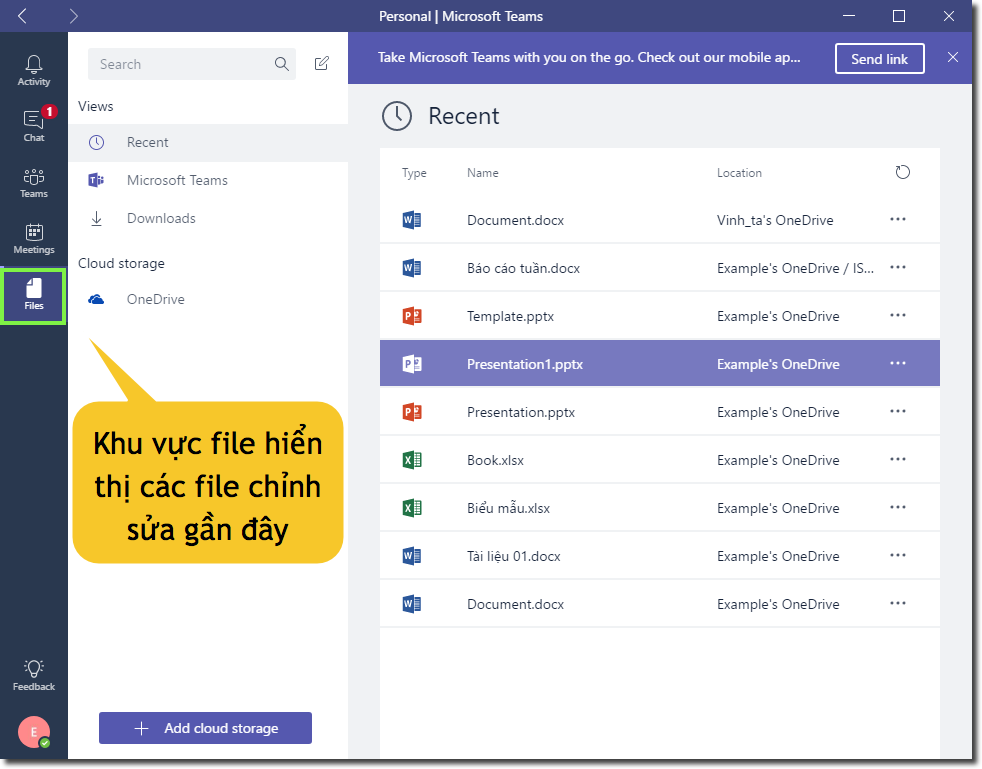Select the highlighted Files sidebar icon

pos(33,293)
